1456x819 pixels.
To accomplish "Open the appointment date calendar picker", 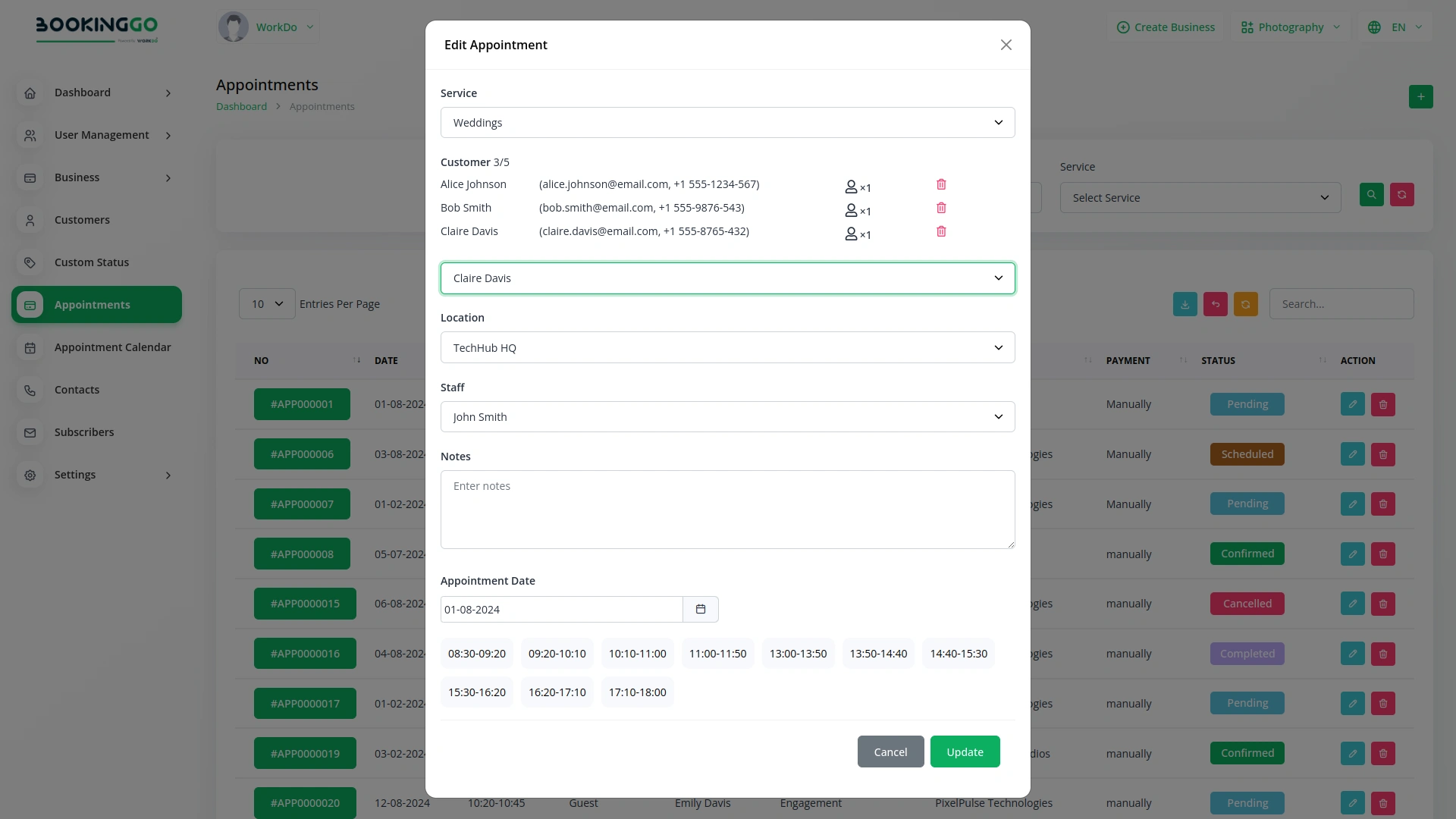I will coord(700,609).
